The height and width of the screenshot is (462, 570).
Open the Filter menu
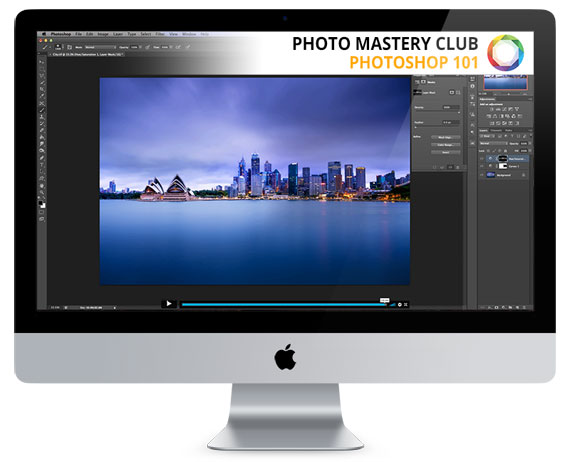161,34
